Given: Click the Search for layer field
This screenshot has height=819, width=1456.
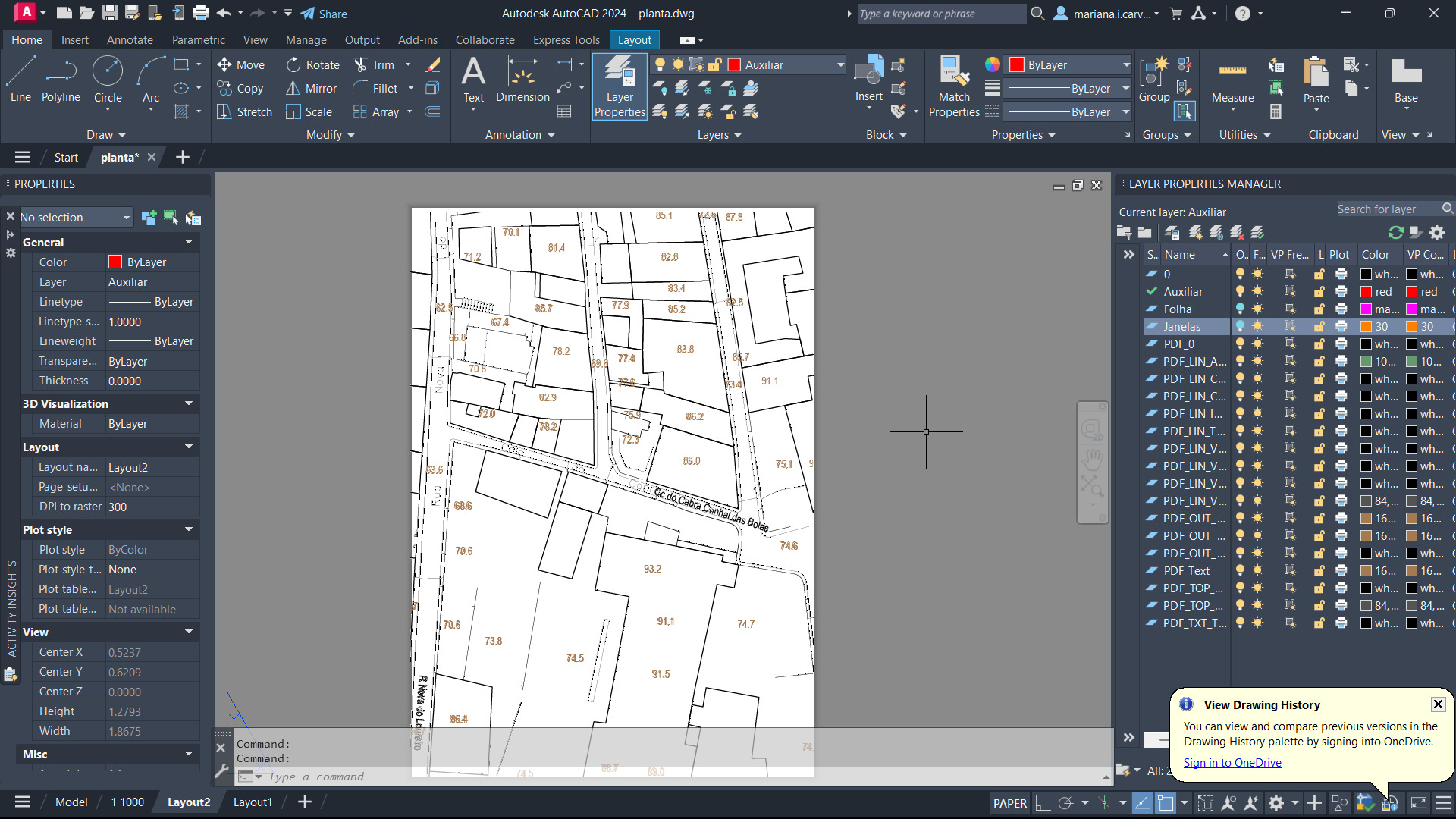Looking at the screenshot, I should (1386, 209).
